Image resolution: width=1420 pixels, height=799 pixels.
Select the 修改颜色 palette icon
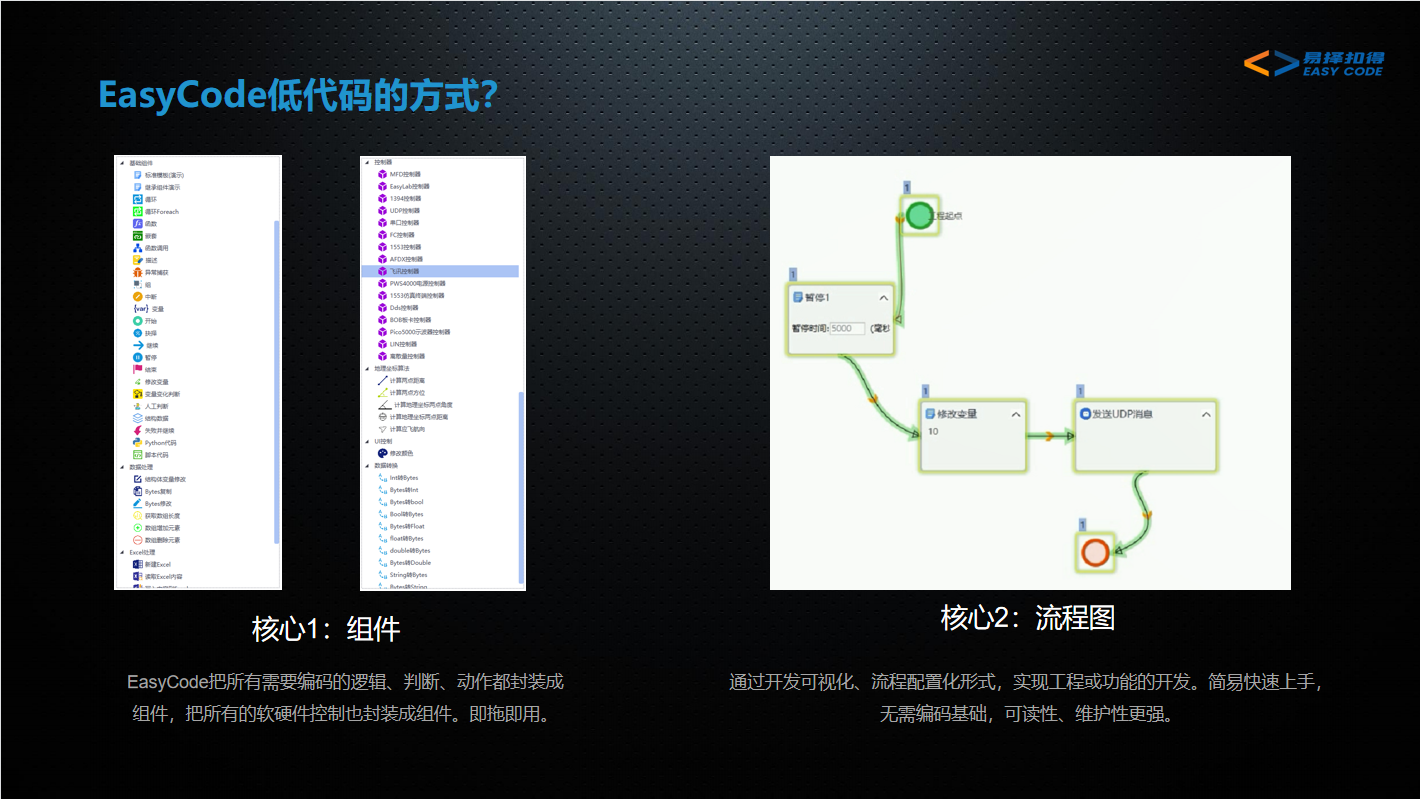(x=382, y=453)
